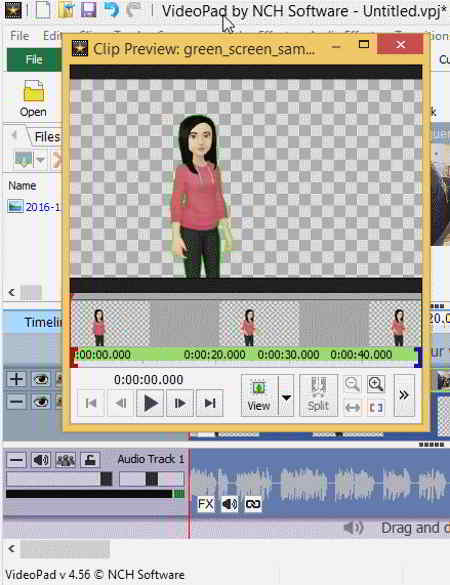Toggle visibility eye on the upper video track
The width and height of the screenshot is (450, 585).
click(40, 380)
